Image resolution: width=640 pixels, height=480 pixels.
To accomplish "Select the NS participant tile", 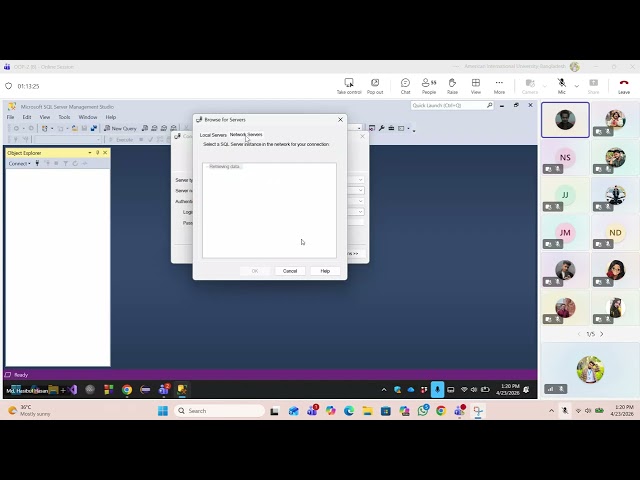I will pyautogui.click(x=565, y=158).
